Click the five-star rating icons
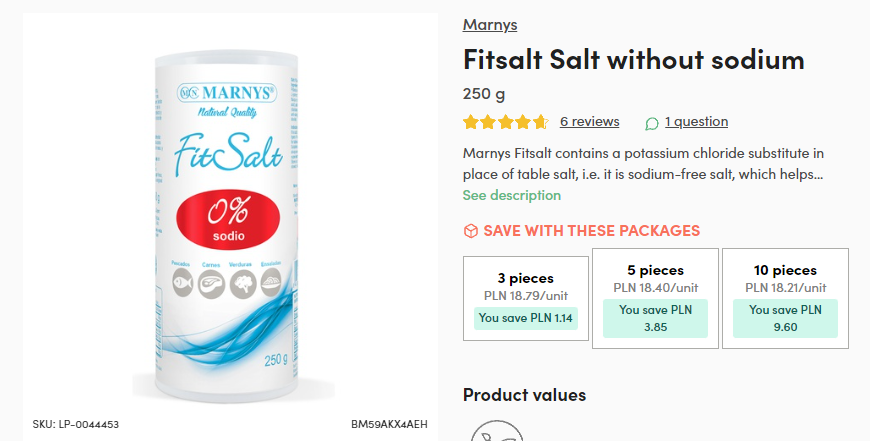Image resolution: width=870 pixels, height=441 pixels. point(505,121)
